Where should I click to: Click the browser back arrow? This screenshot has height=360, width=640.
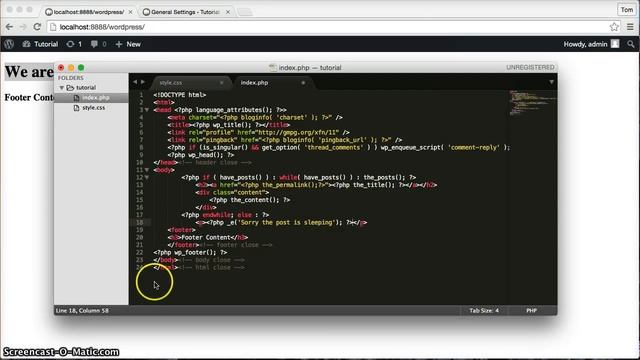9,27
